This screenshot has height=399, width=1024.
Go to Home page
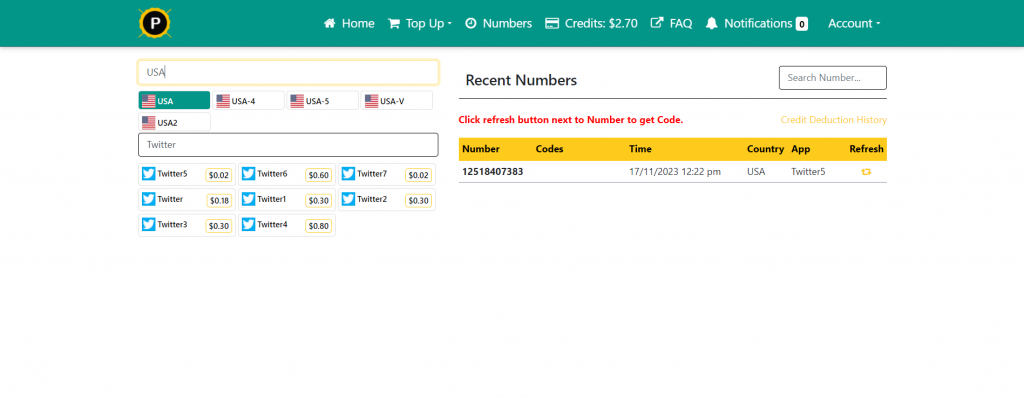pos(349,24)
